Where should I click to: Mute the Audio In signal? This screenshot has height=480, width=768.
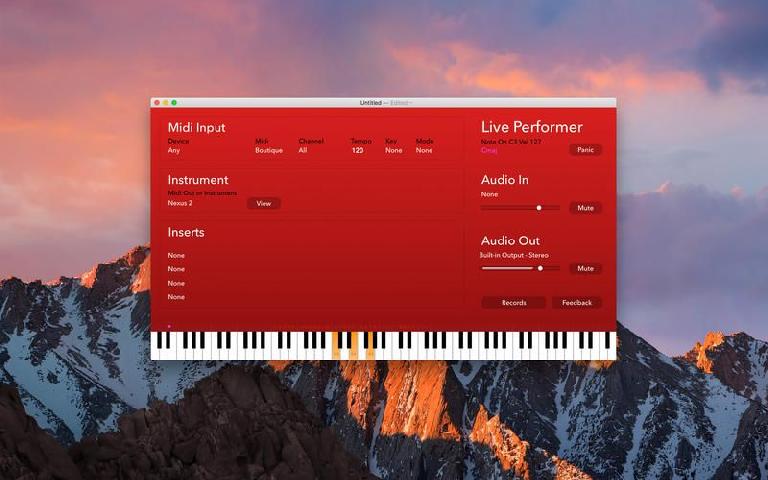click(x=585, y=208)
